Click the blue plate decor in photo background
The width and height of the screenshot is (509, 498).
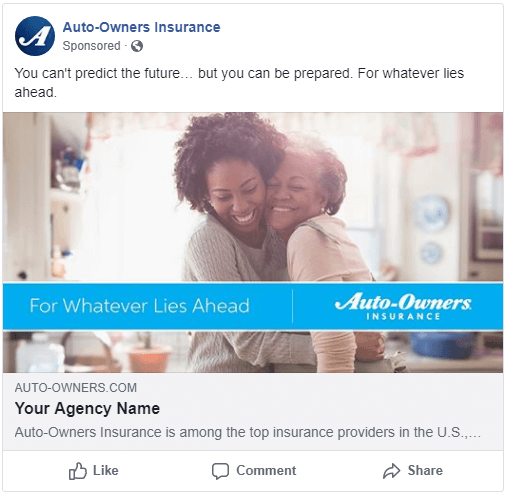[431, 214]
